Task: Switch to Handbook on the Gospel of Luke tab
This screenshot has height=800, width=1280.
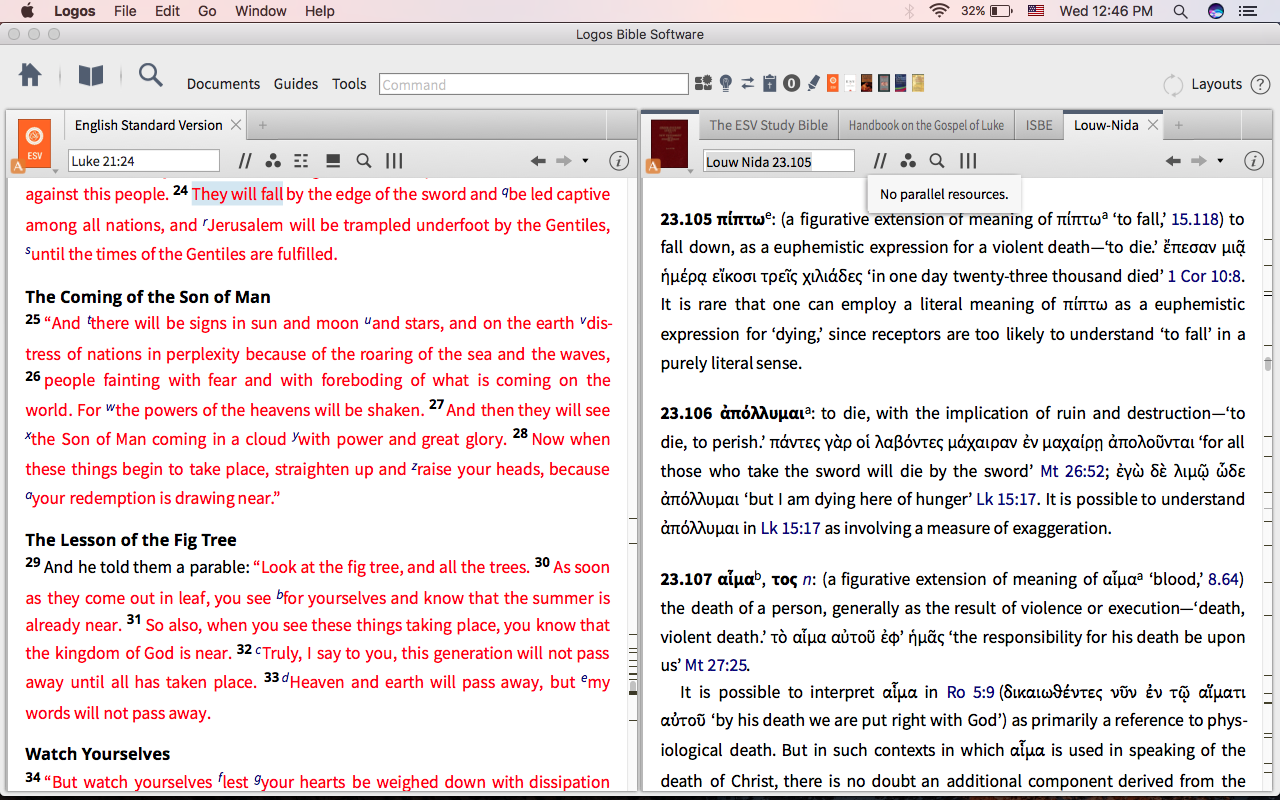Action: (x=926, y=125)
